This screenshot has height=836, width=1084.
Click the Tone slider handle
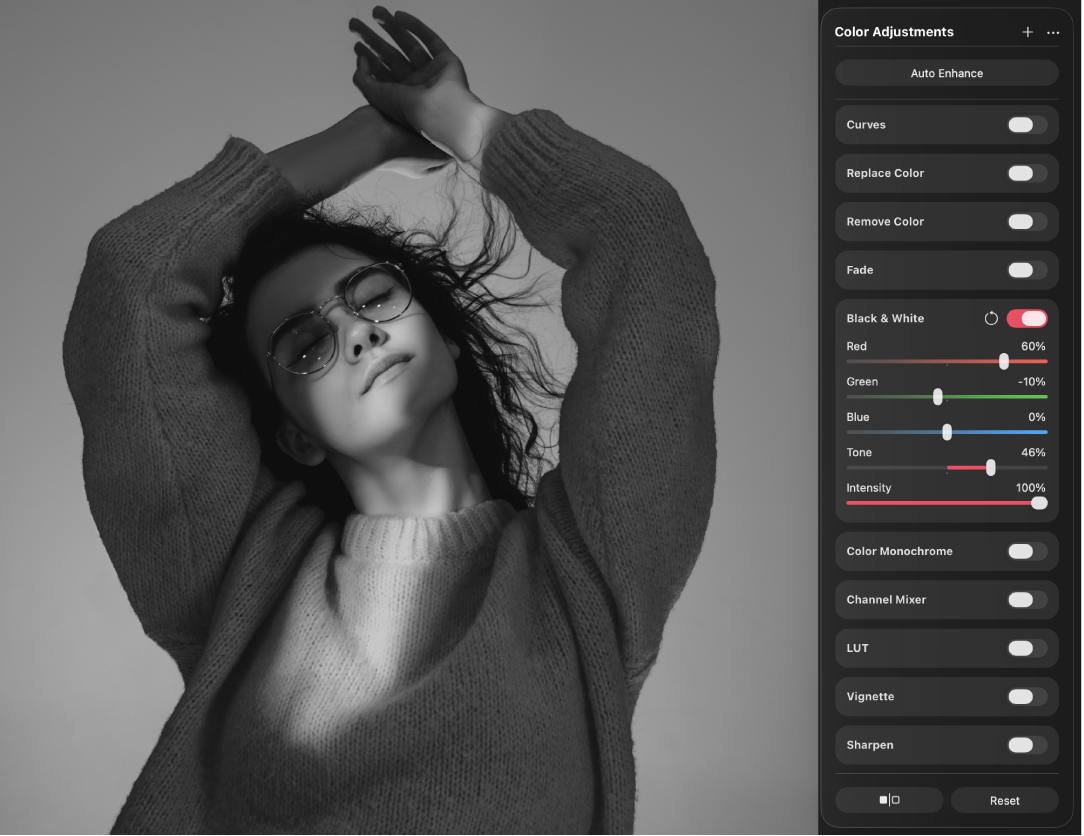990,467
